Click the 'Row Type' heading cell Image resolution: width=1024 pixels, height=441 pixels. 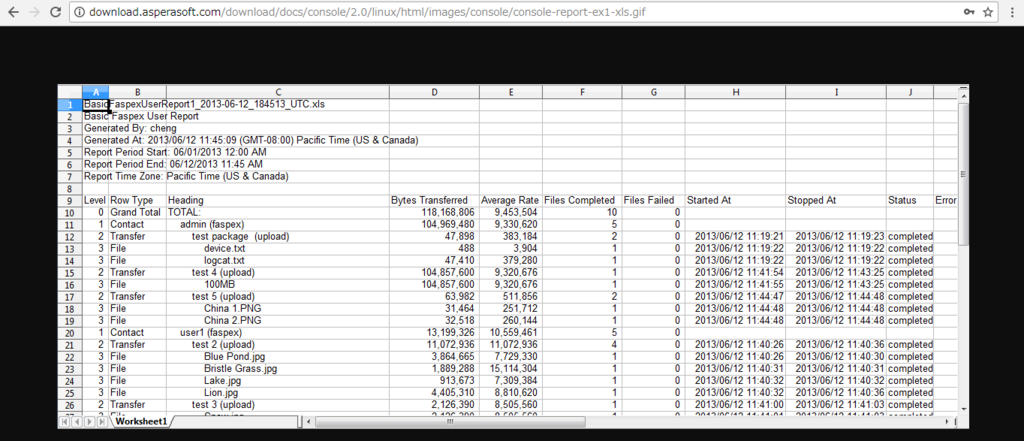coord(138,200)
